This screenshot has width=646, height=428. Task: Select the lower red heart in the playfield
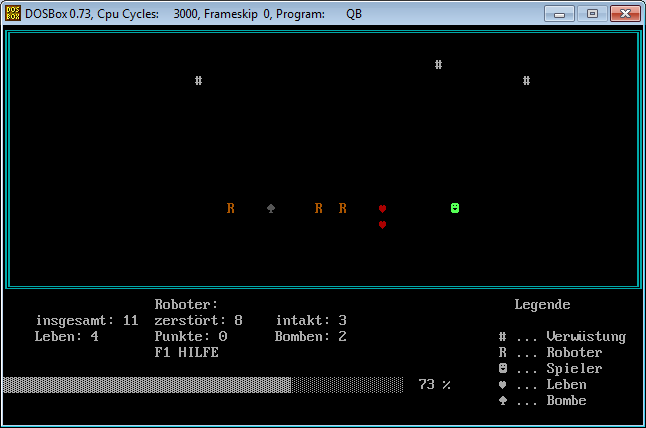point(382,225)
